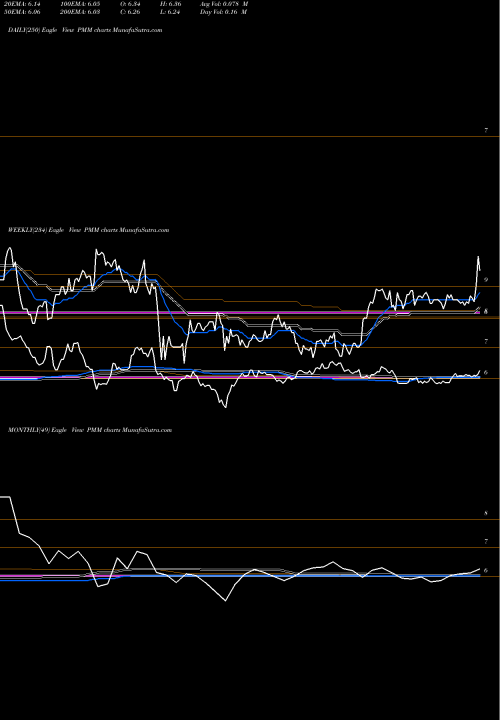Click the weekly chart axis label 8

486,312
